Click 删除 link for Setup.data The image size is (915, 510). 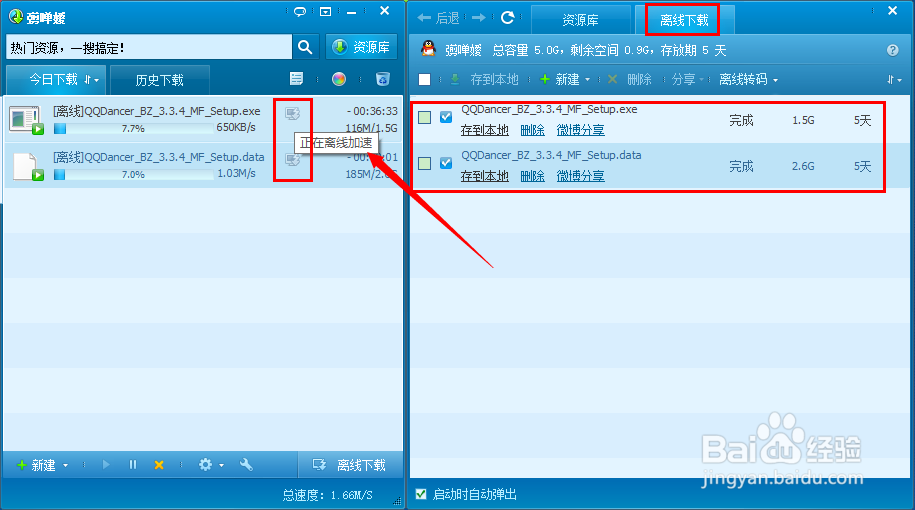[x=532, y=176]
